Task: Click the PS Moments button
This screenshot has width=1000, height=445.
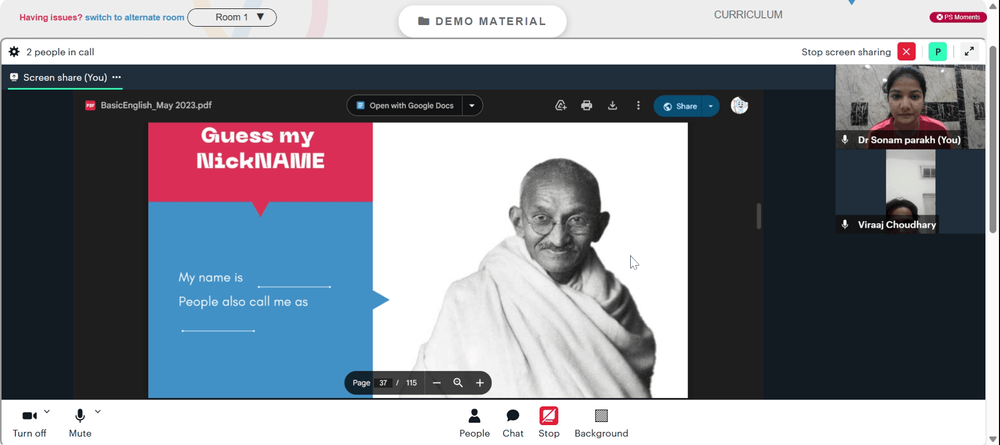Action: (958, 17)
